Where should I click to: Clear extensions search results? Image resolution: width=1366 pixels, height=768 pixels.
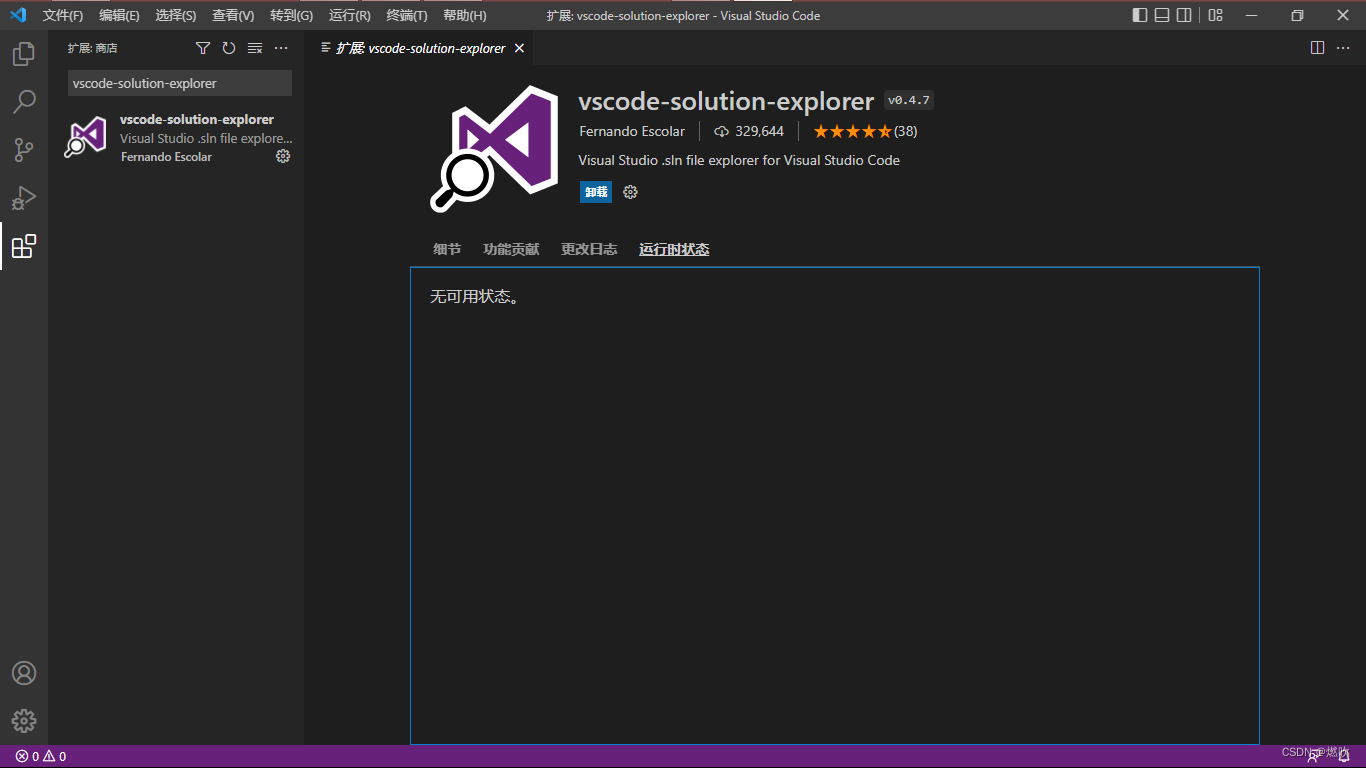(x=255, y=48)
